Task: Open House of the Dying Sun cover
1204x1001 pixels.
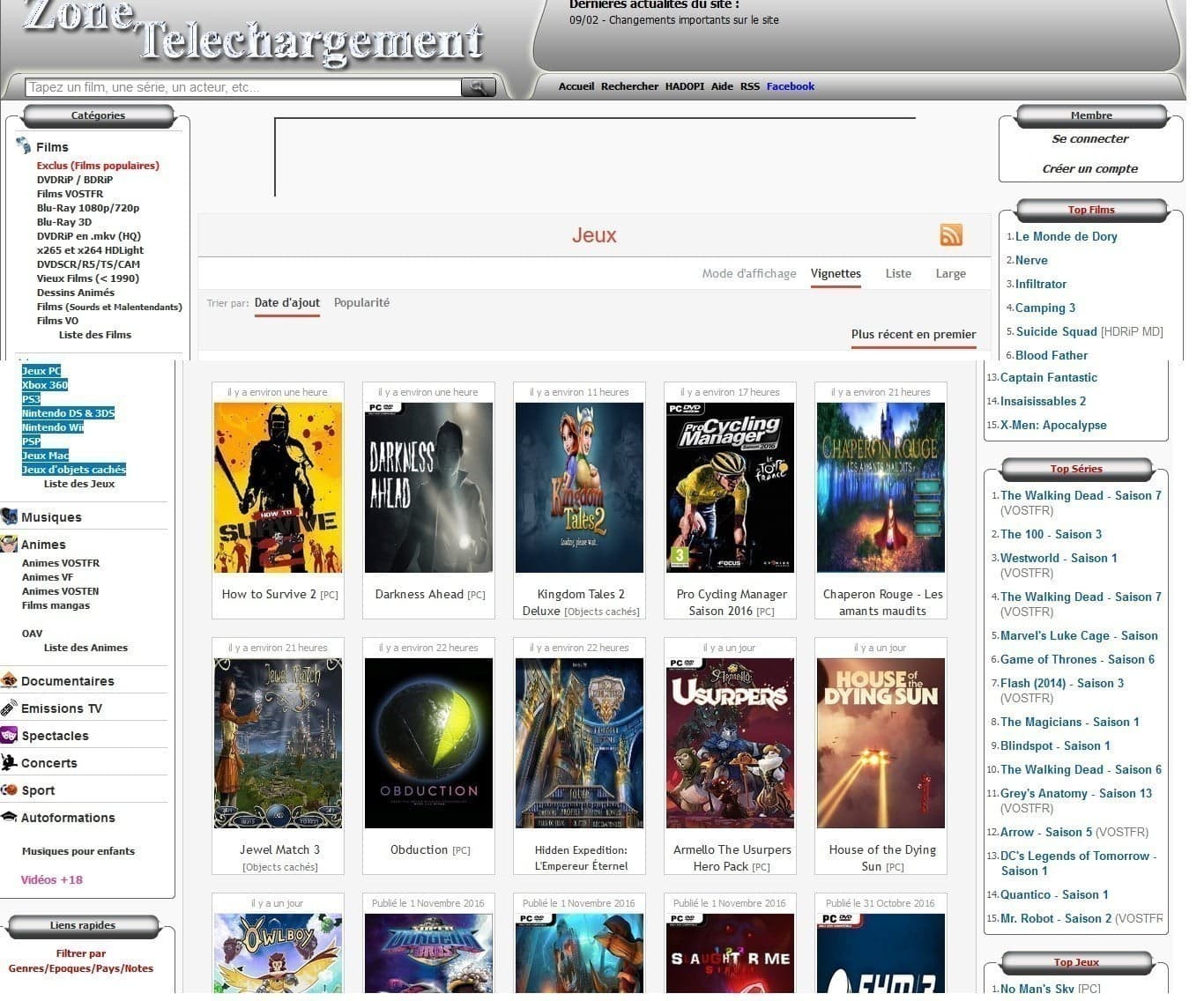Action: coord(881,743)
